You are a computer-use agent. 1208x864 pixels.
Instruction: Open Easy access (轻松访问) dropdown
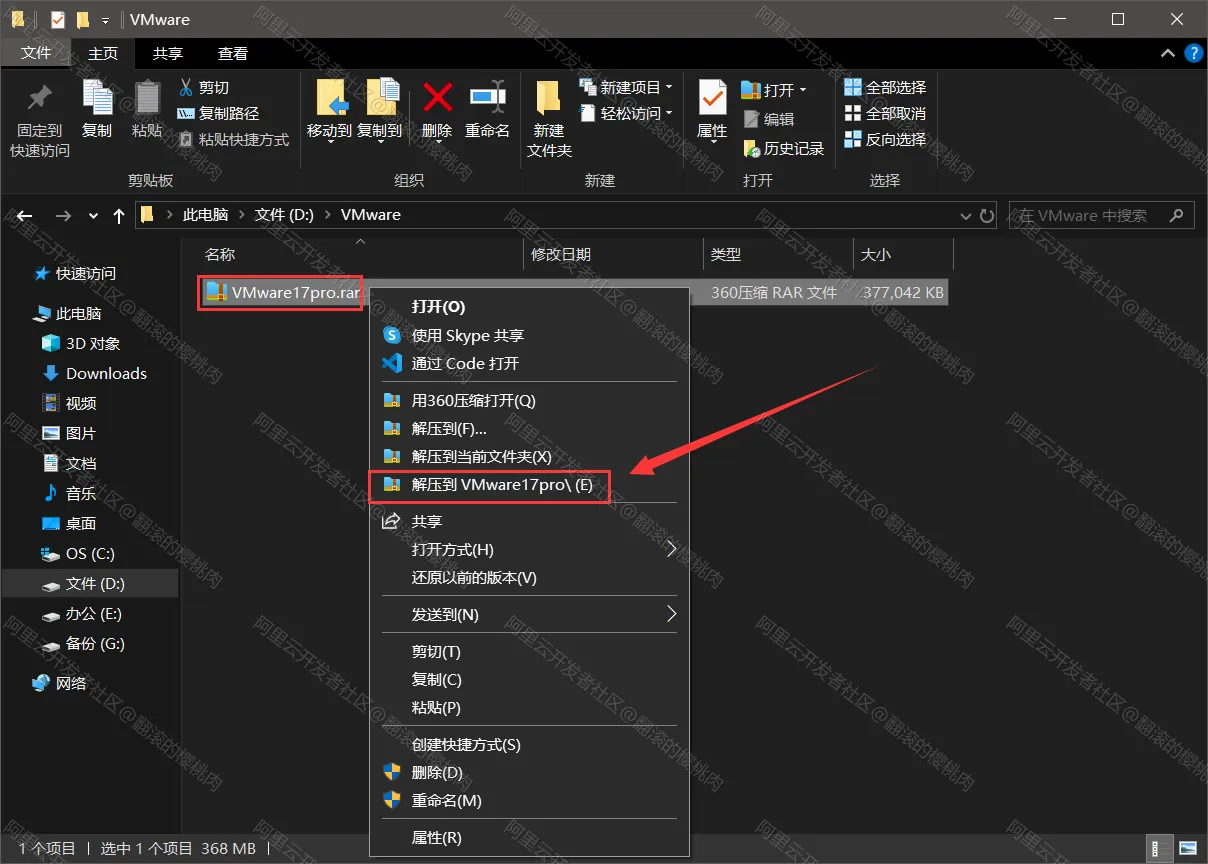[x=626, y=114]
